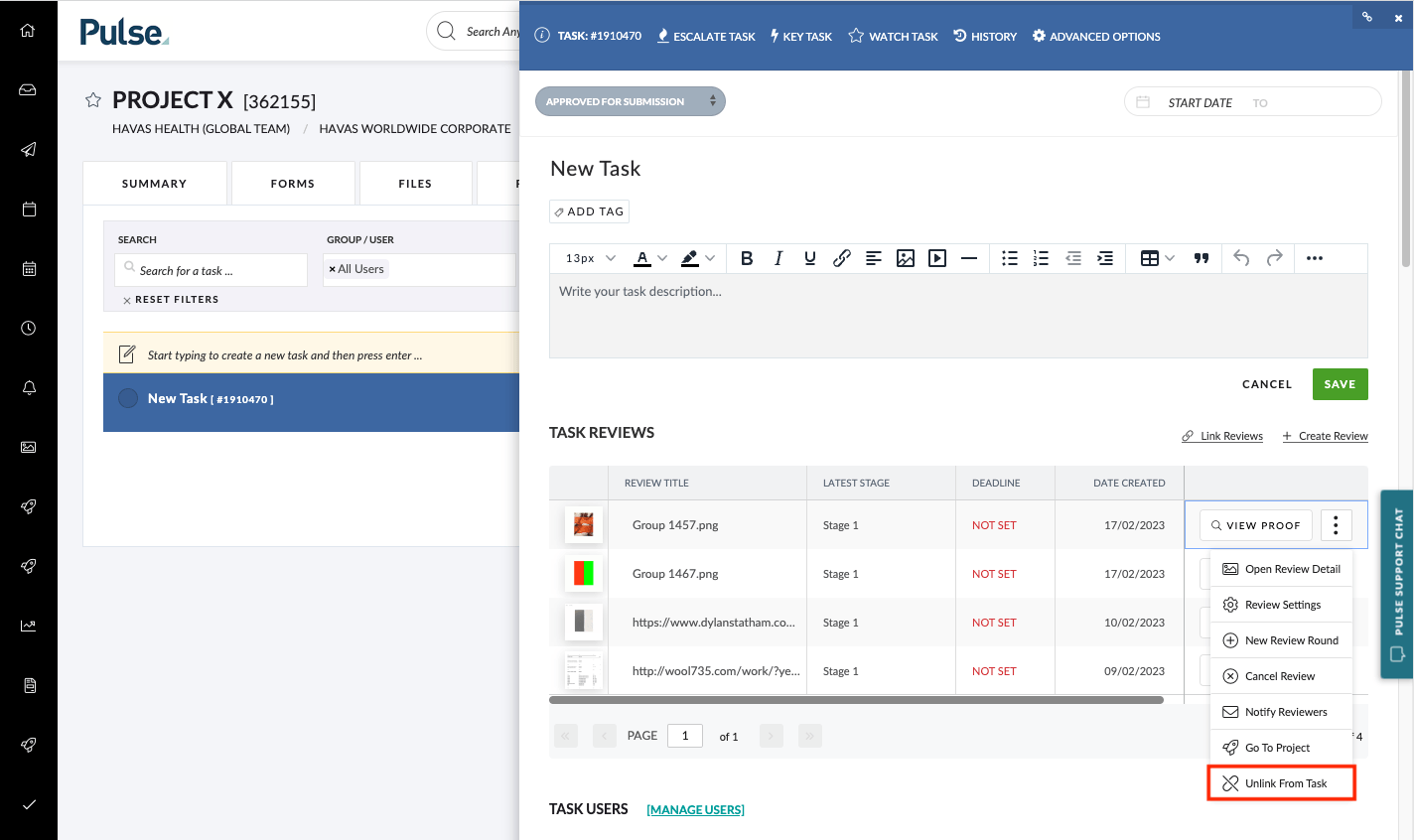The width and height of the screenshot is (1414, 840).
Task: Click Escalate Task in header
Action: [x=706, y=37]
